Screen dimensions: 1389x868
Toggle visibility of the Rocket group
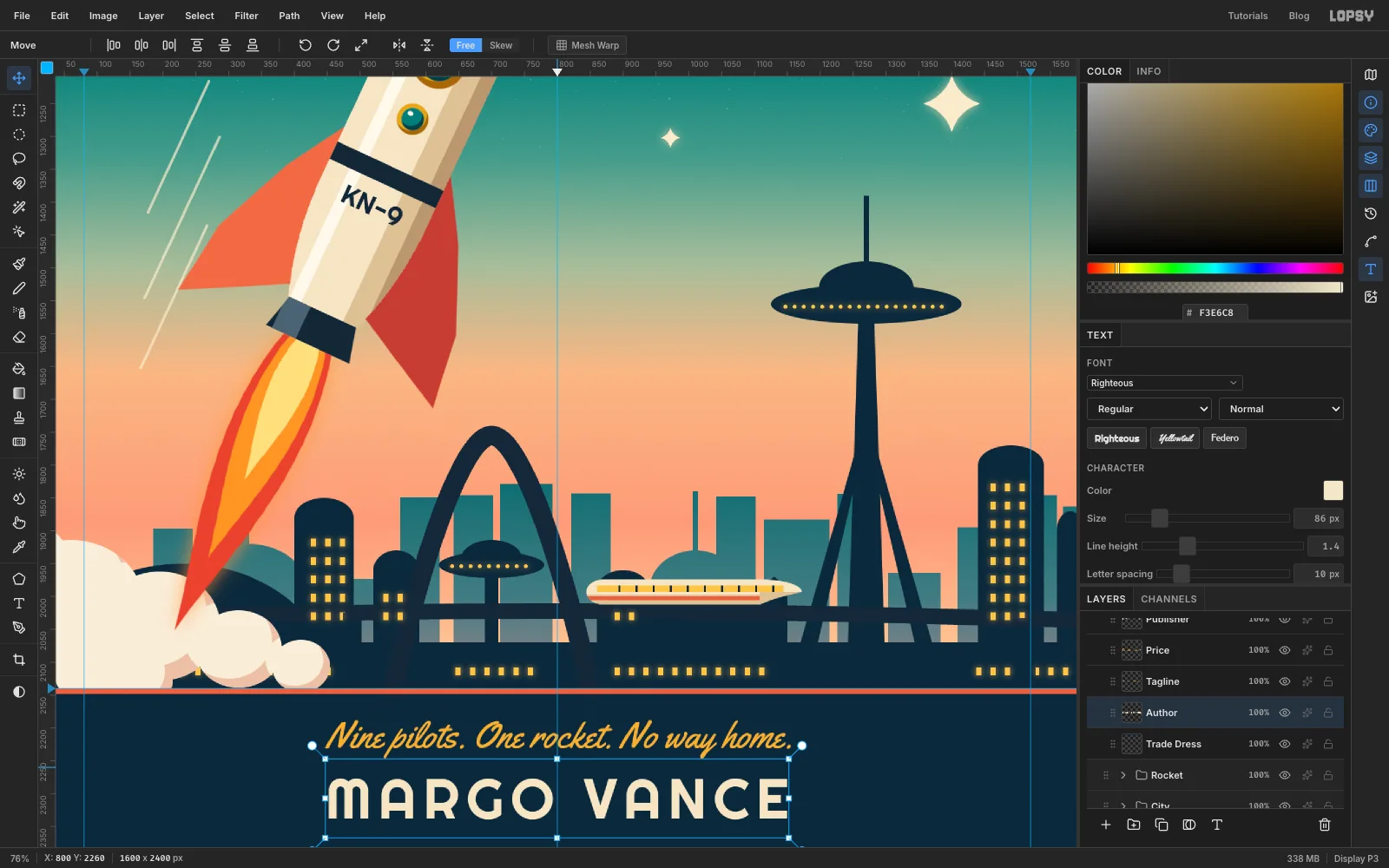(1285, 775)
